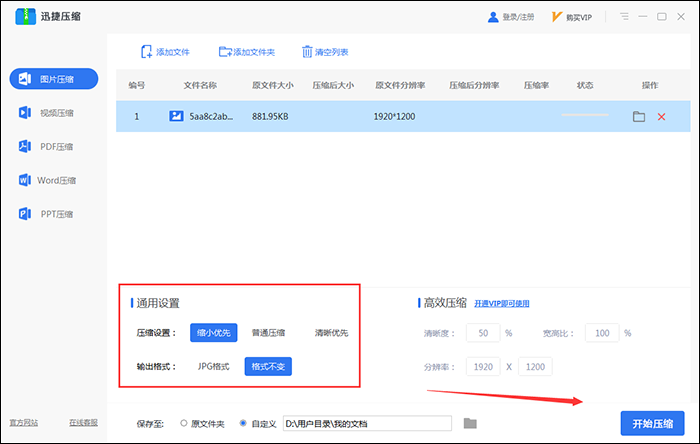Image resolution: width=700 pixels, height=444 pixels.
Task: Select 格式不变 output format
Action: pos(268,366)
